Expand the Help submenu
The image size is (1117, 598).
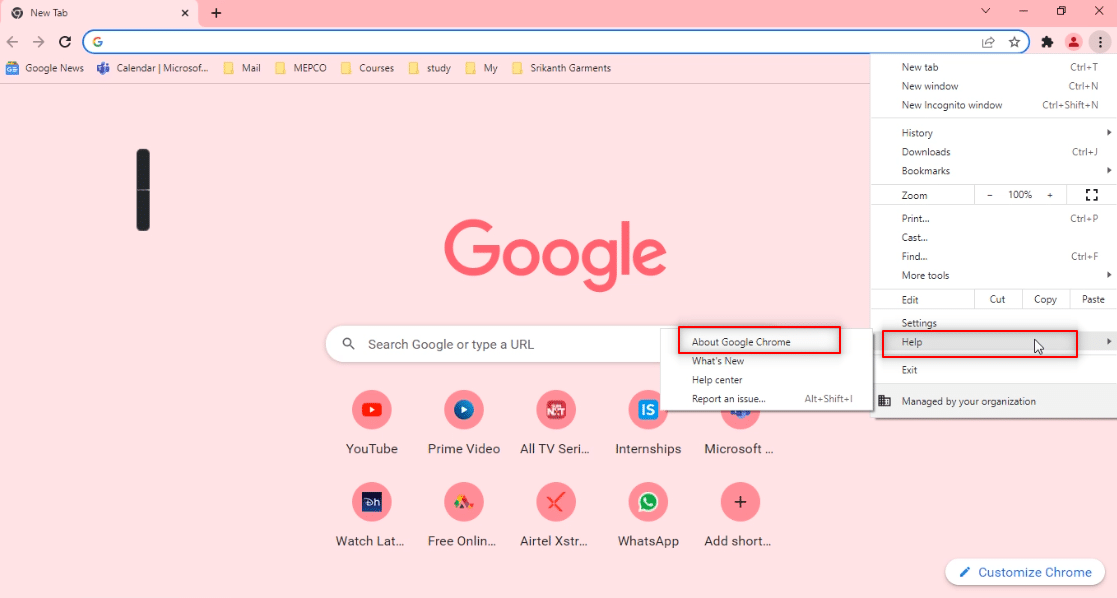click(994, 342)
